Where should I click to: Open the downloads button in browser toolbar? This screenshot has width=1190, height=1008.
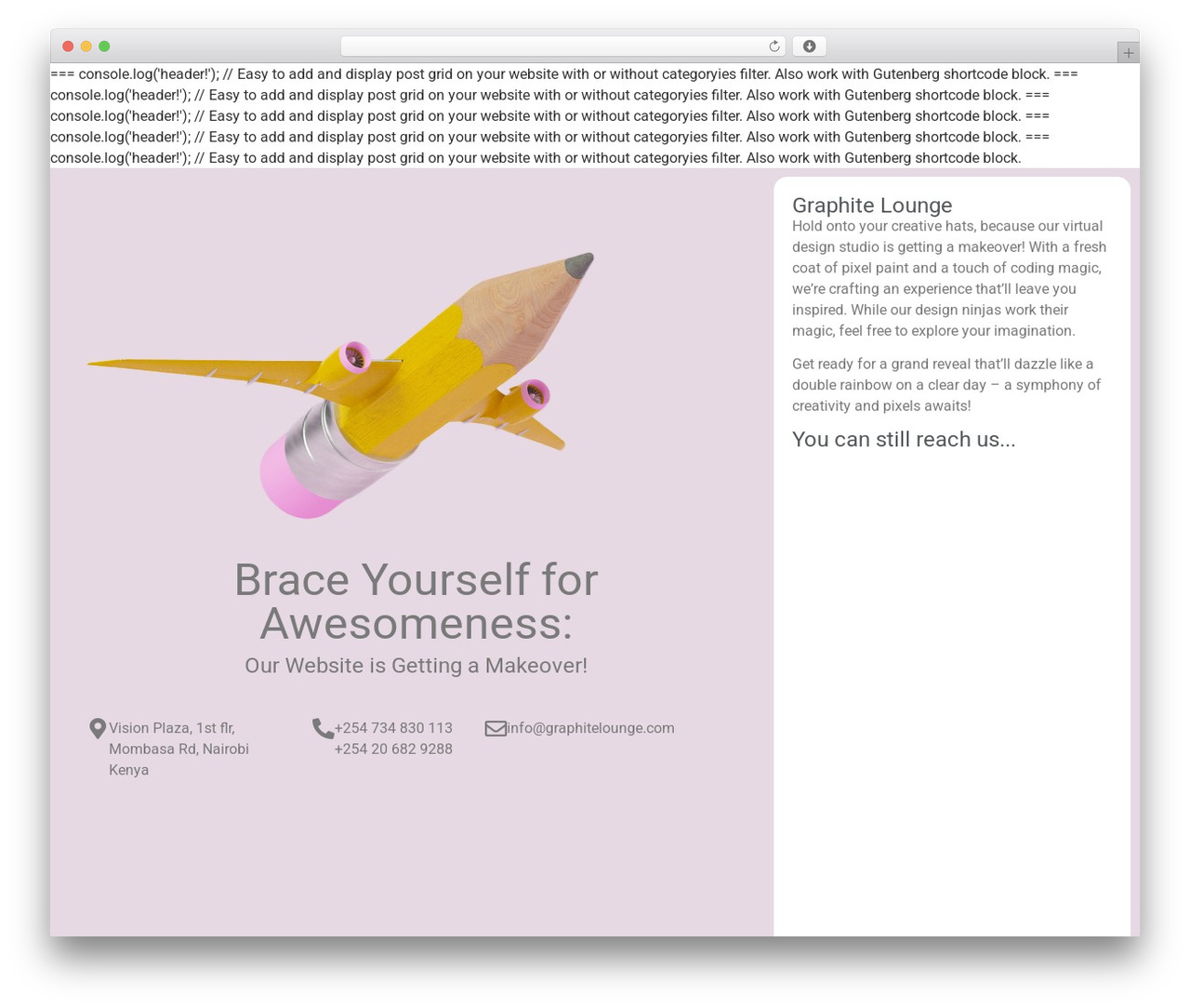coord(809,46)
